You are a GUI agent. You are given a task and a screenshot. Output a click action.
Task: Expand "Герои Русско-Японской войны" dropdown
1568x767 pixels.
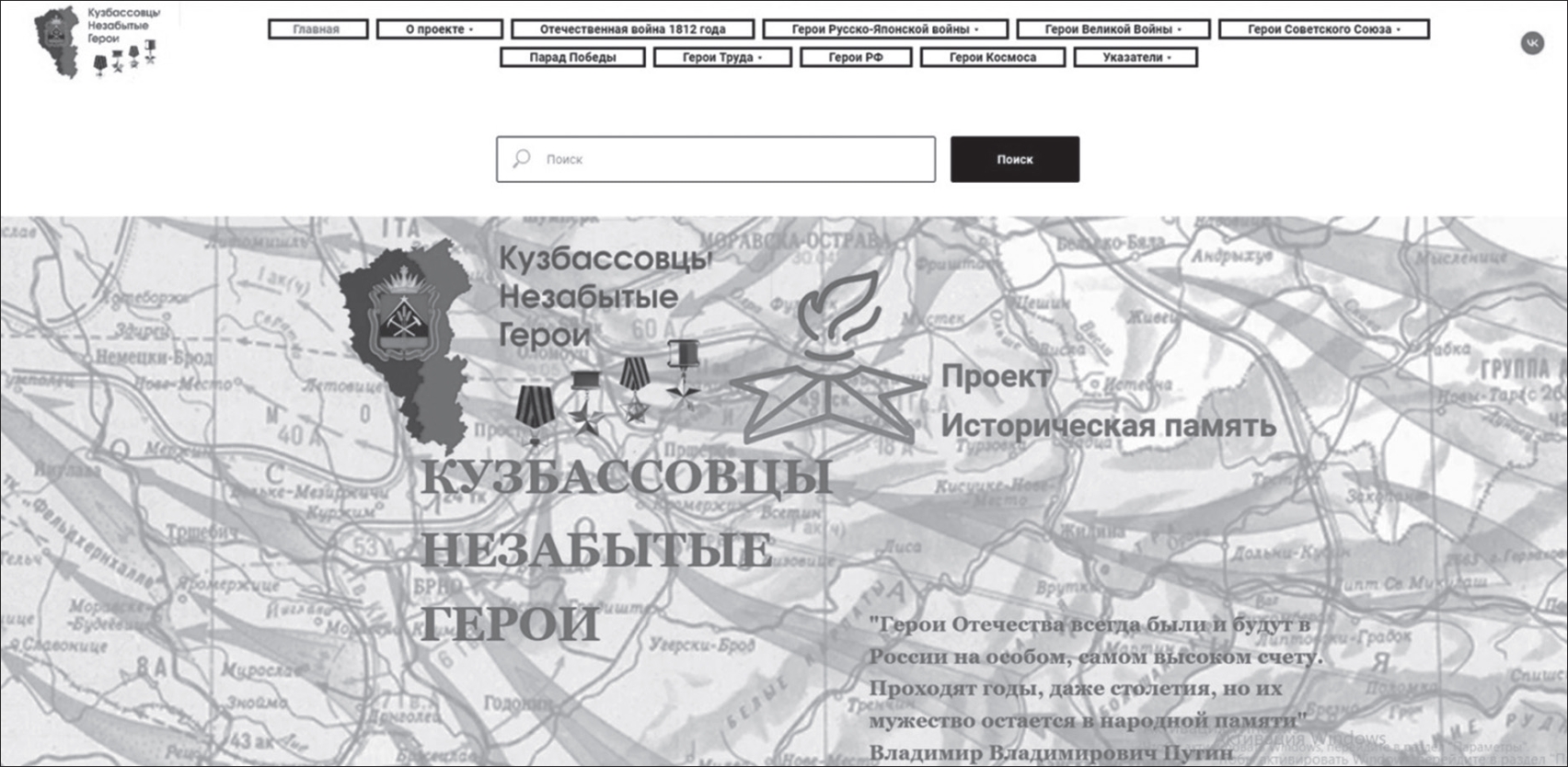coord(884,29)
